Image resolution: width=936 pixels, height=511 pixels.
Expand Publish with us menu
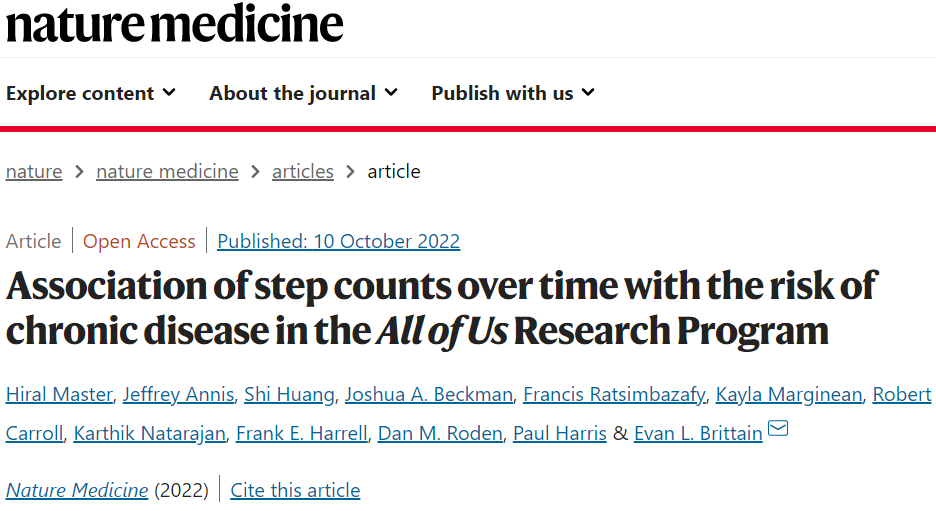[513, 93]
